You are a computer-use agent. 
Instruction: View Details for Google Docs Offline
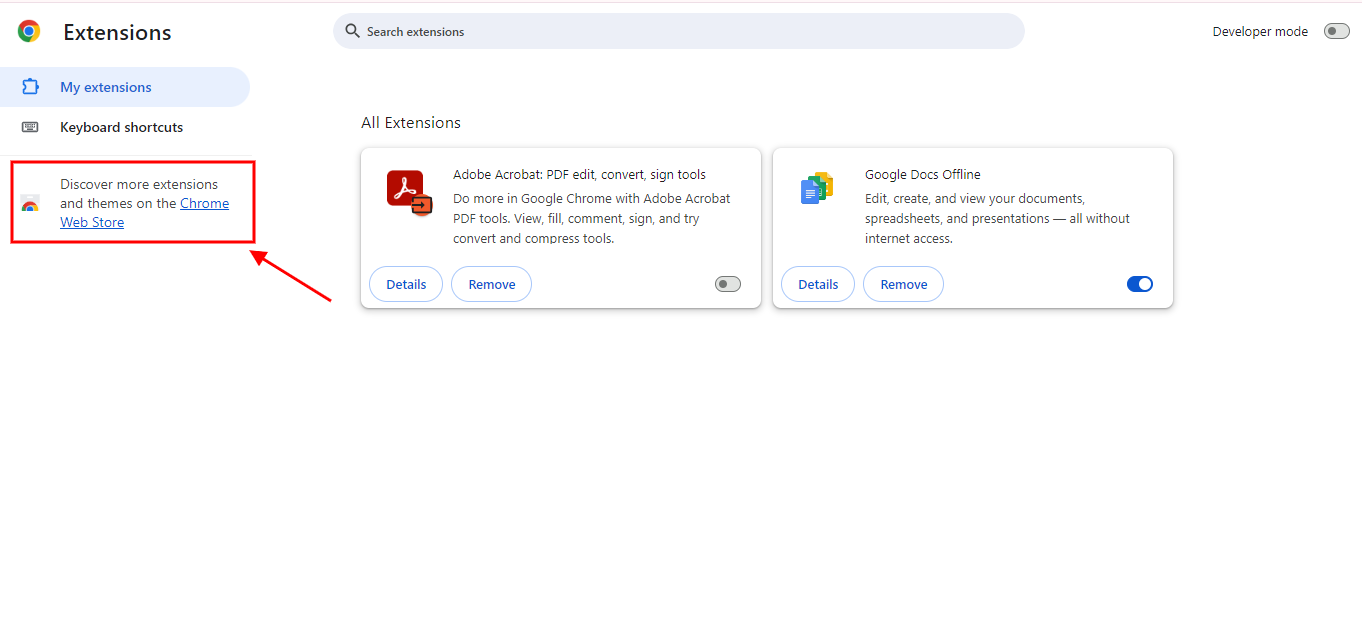click(x=818, y=284)
